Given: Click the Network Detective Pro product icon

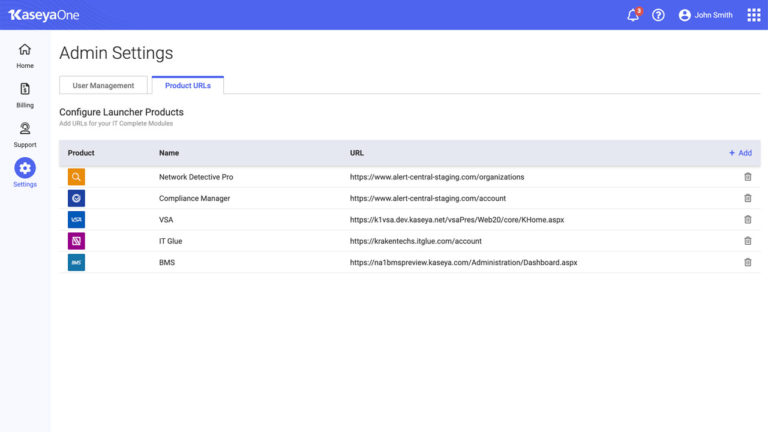Looking at the screenshot, I should point(76,177).
